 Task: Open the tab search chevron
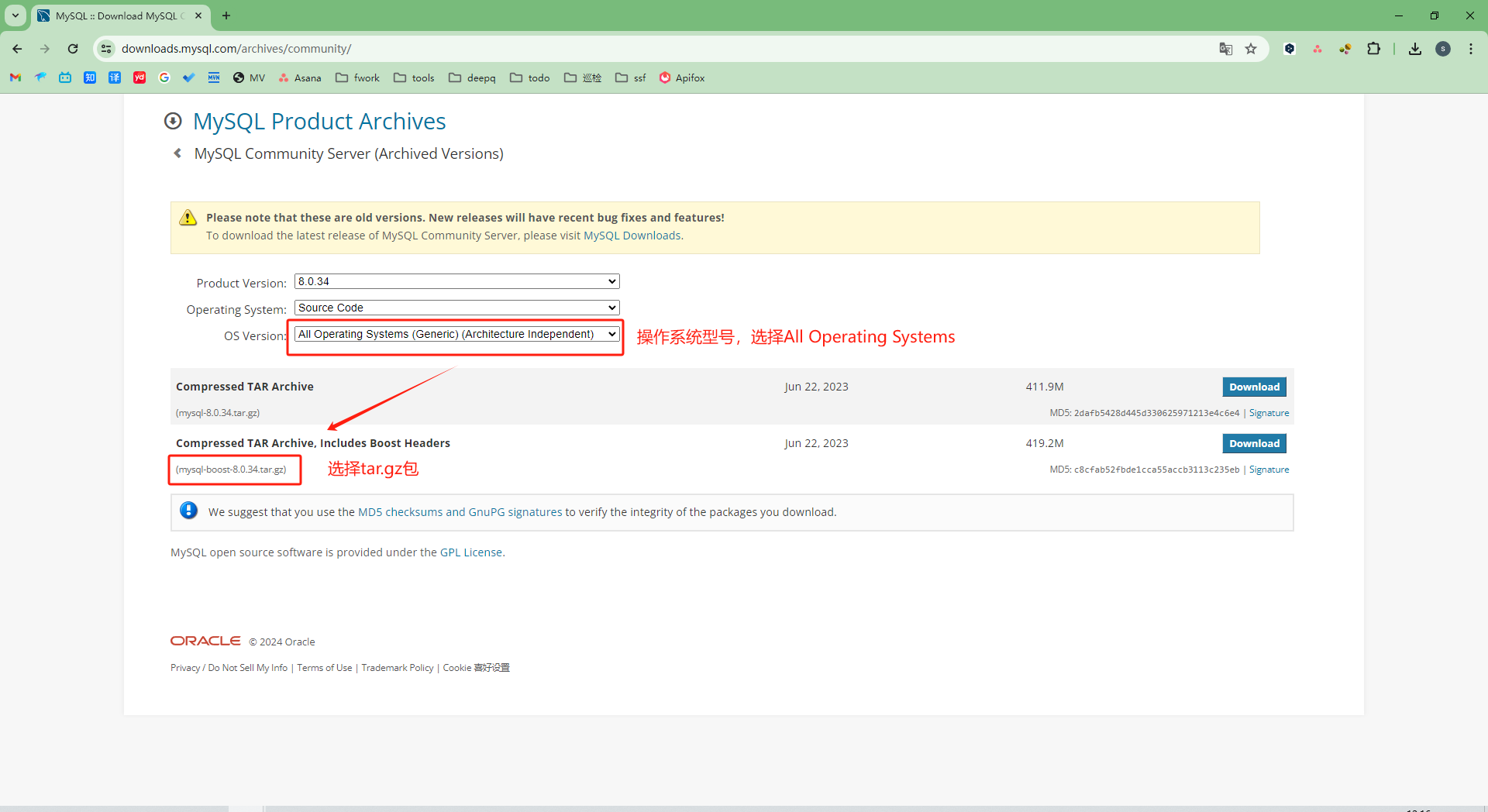click(x=15, y=15)
